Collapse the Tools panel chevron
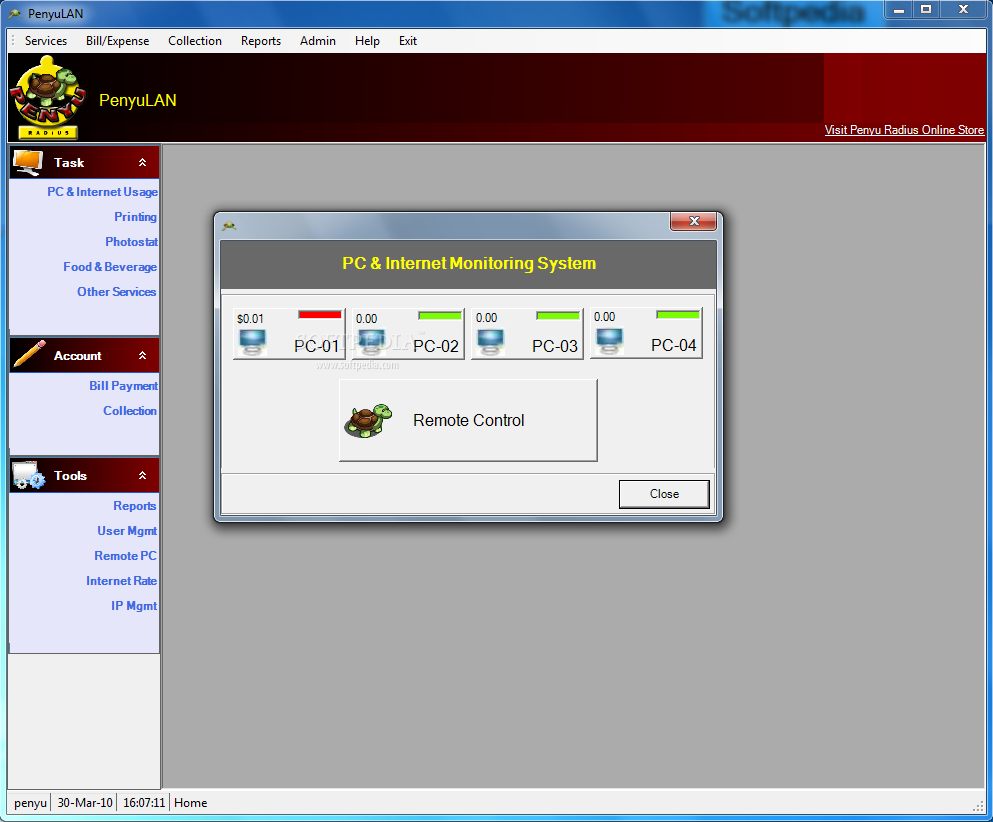 [142, 476]
